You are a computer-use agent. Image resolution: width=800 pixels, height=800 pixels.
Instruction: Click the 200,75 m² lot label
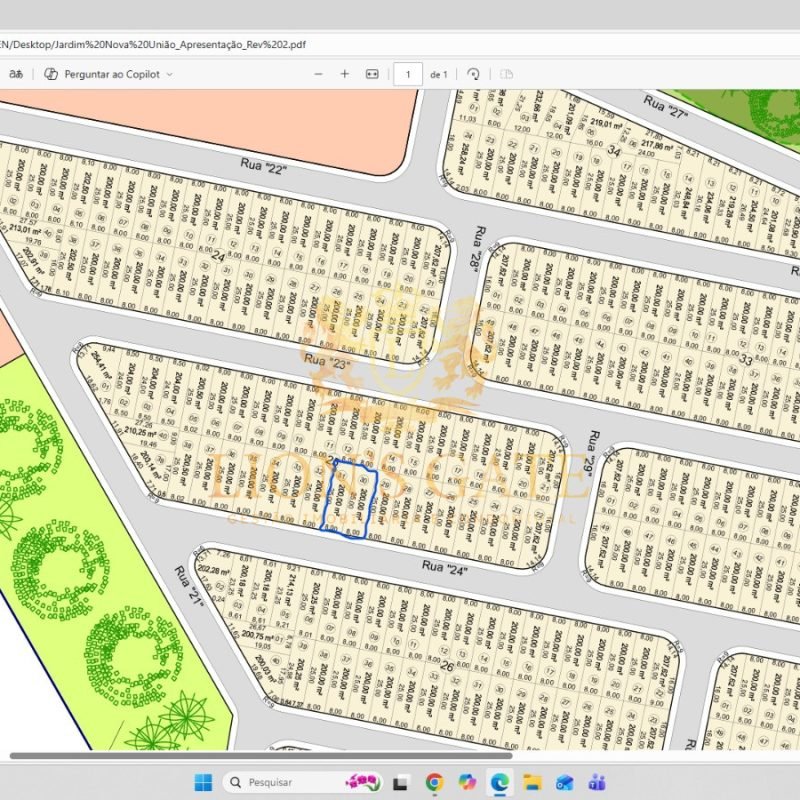[x=258, y=637]
